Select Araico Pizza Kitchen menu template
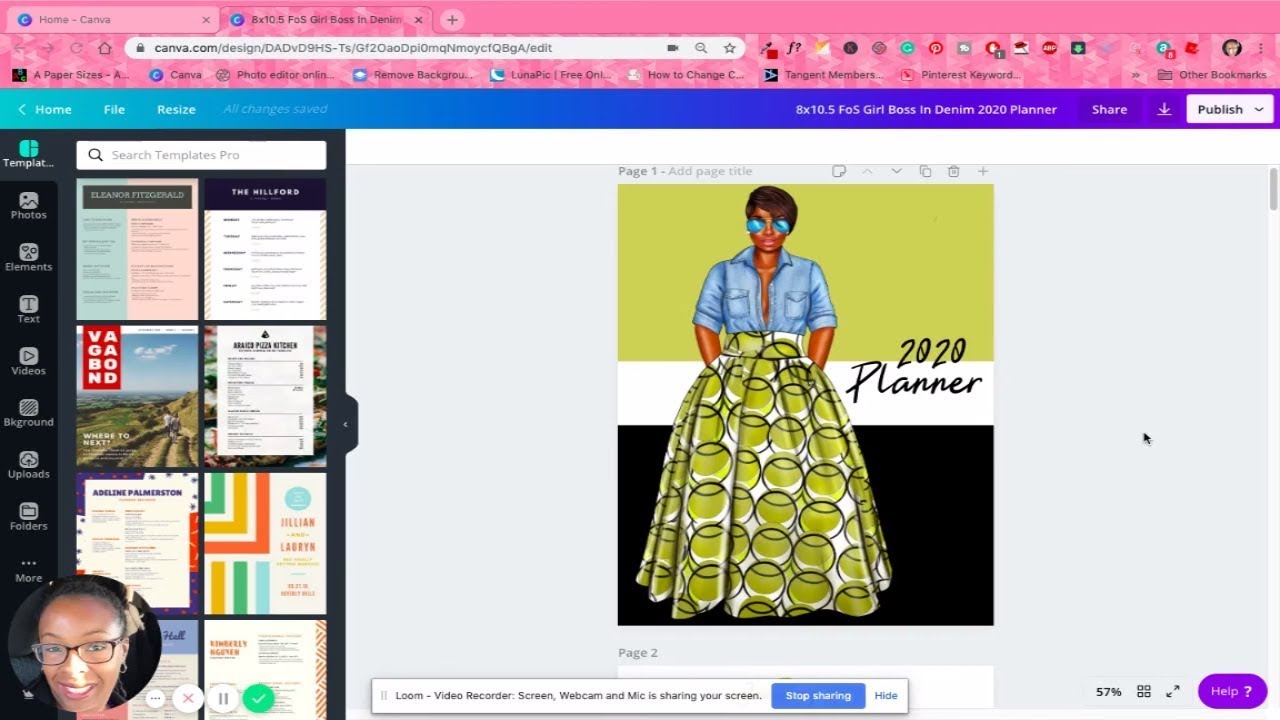 click(265, 396)
